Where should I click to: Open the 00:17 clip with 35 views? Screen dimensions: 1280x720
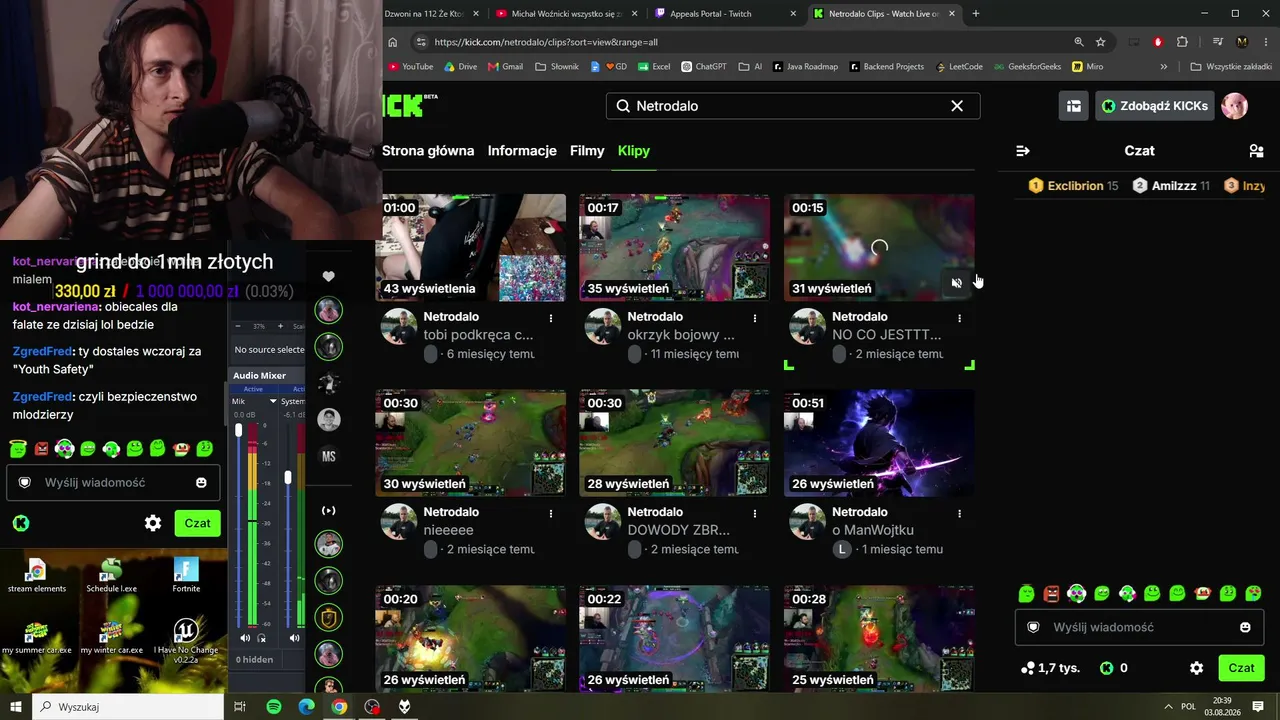675,248
